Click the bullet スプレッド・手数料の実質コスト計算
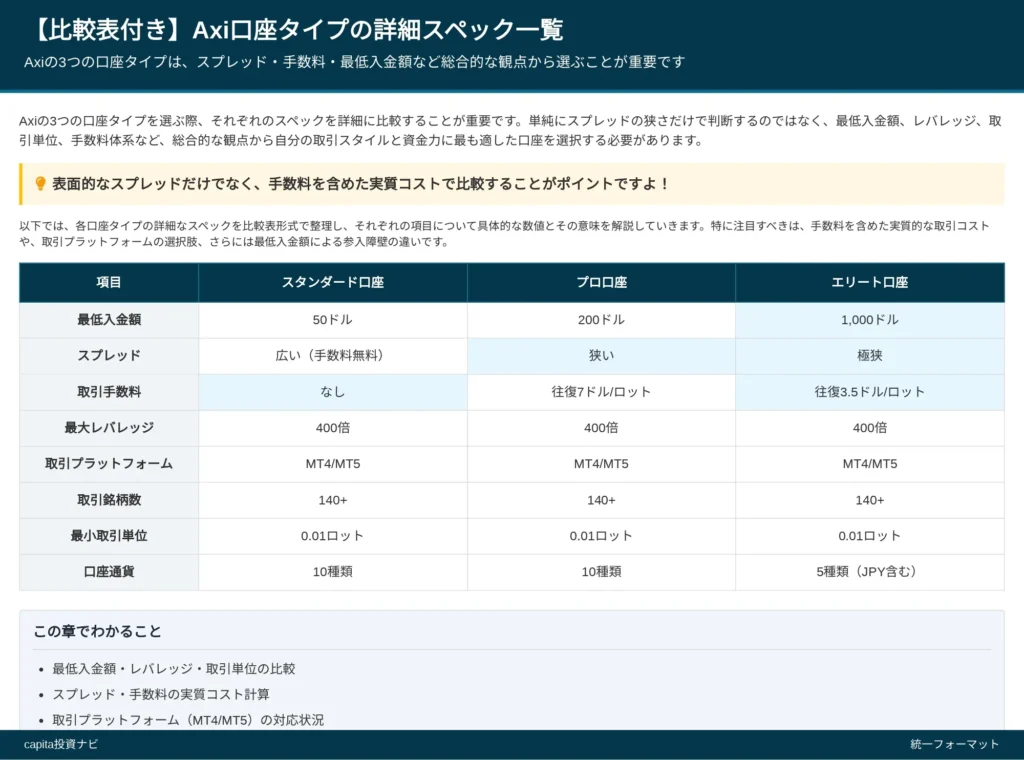1024x760 pixels. 161,694
